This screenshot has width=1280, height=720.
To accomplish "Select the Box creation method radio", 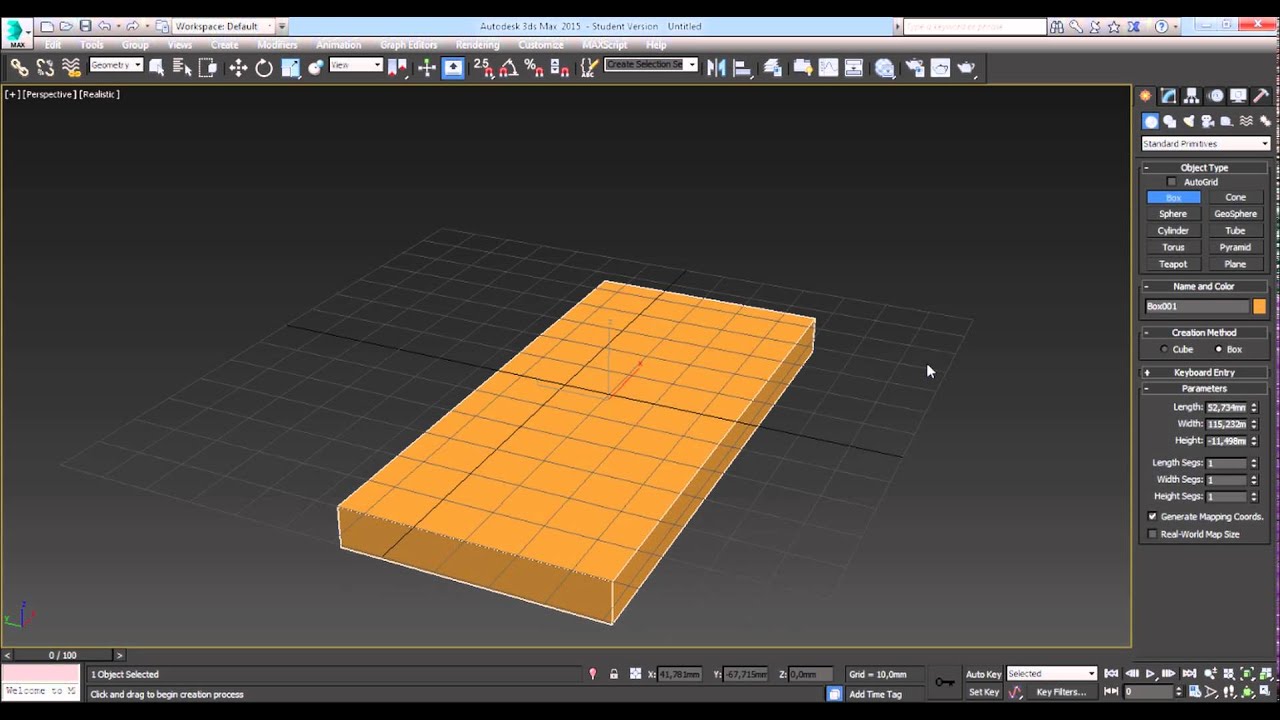I will [x=1218, y=349].
